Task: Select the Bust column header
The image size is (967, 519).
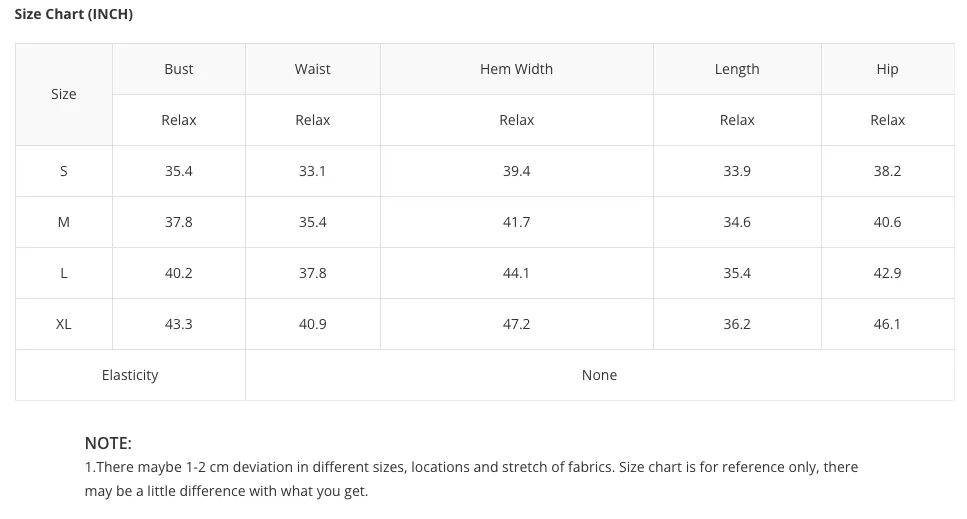Action: (179, 69)
